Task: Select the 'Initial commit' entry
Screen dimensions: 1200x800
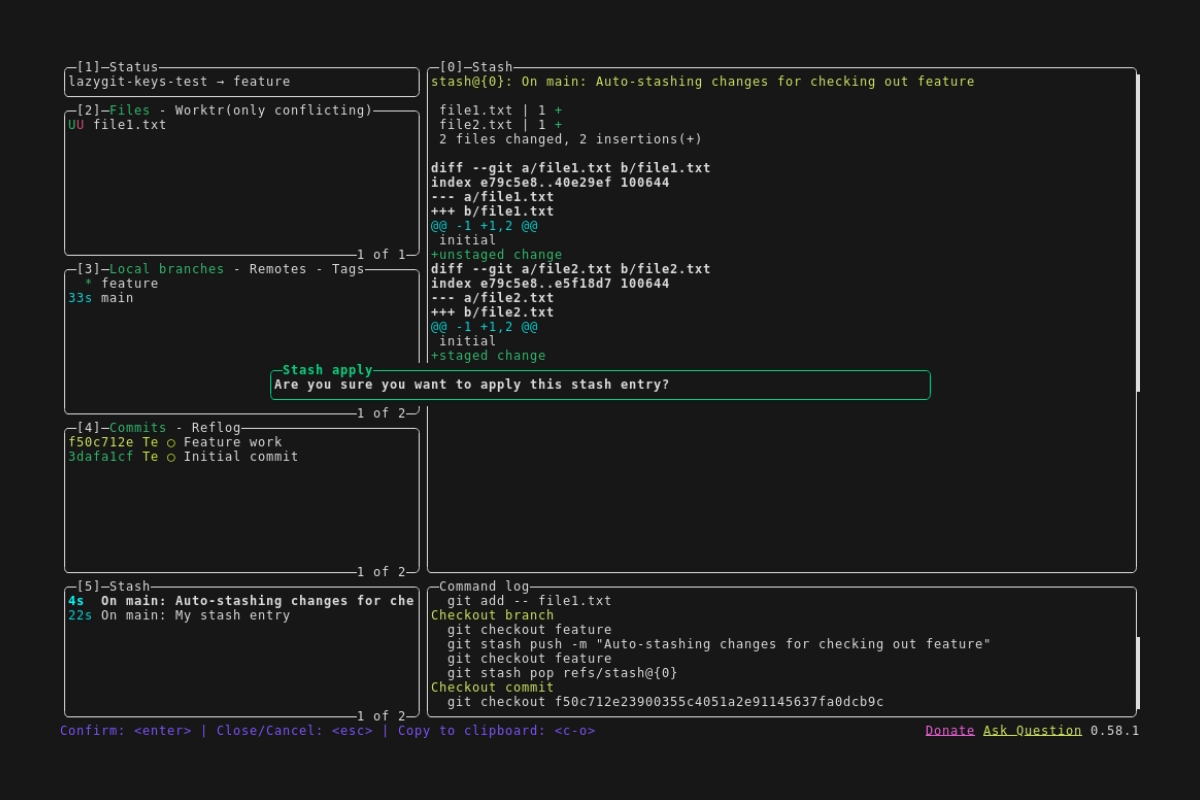Action: coord(240,457)
